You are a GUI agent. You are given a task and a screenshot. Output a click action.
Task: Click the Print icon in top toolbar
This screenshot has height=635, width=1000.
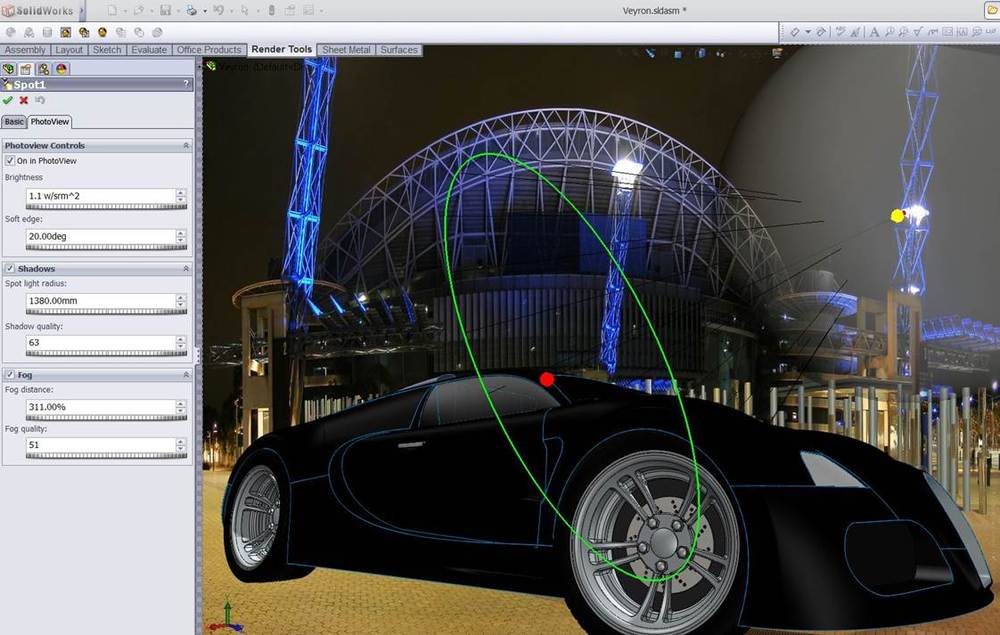[191, 11]
